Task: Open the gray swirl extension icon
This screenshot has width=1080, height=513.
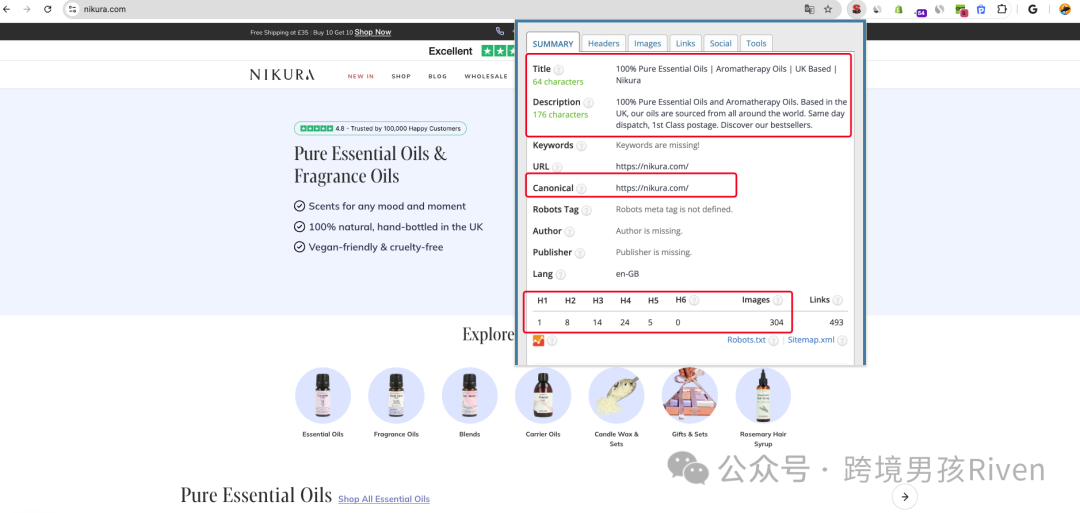Action: point(938,10)
